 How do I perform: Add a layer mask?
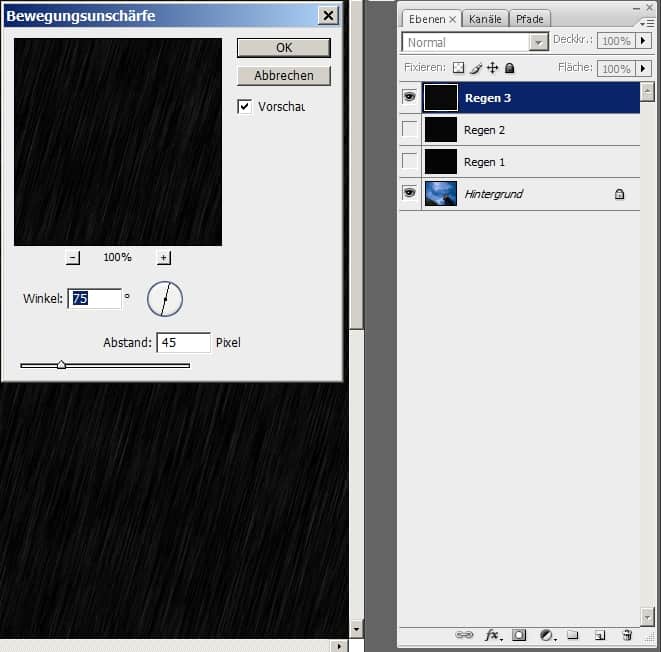pos(519,635)
